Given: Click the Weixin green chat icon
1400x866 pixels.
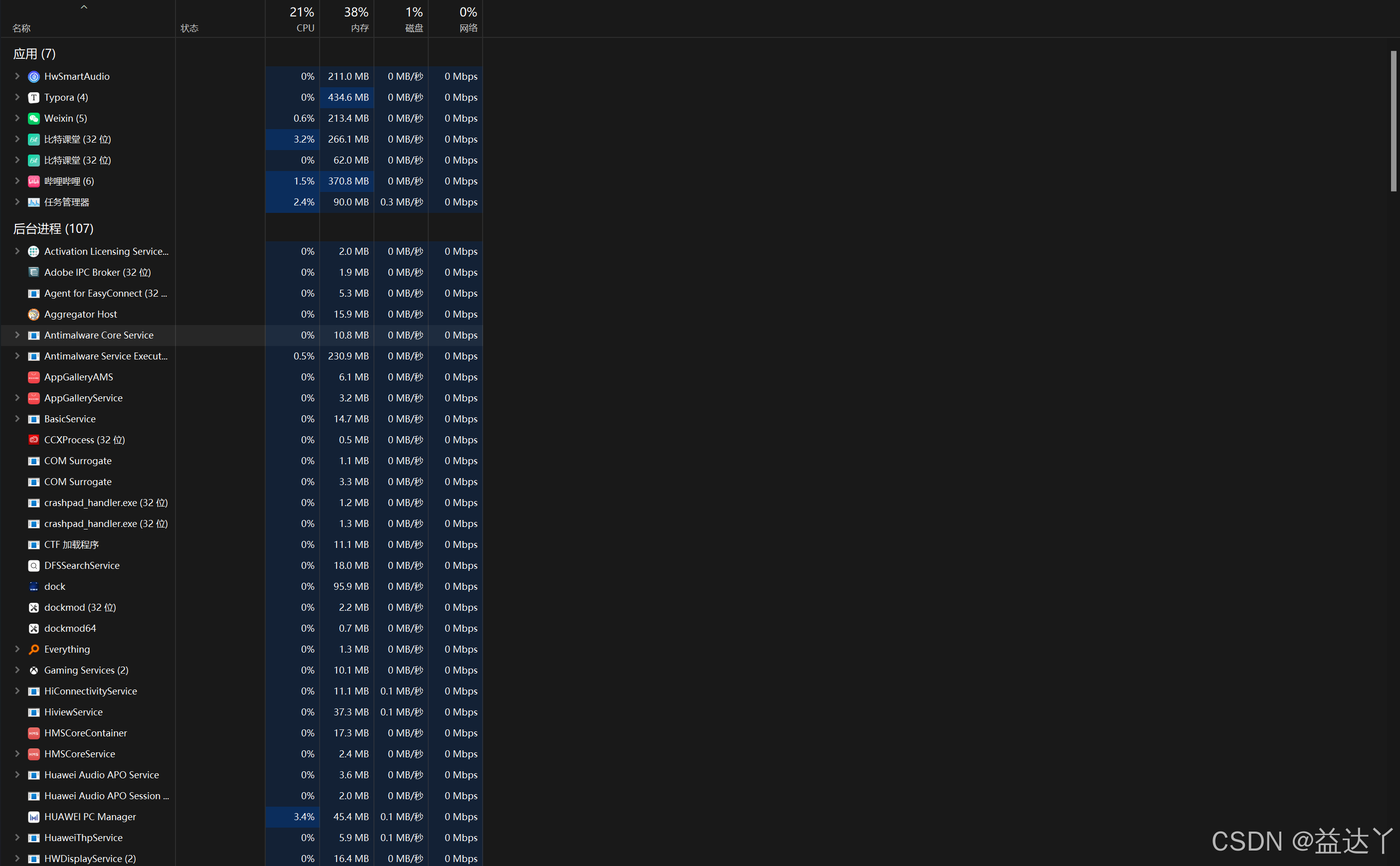Looking at the screenshot, I should (x=34, y=119).
